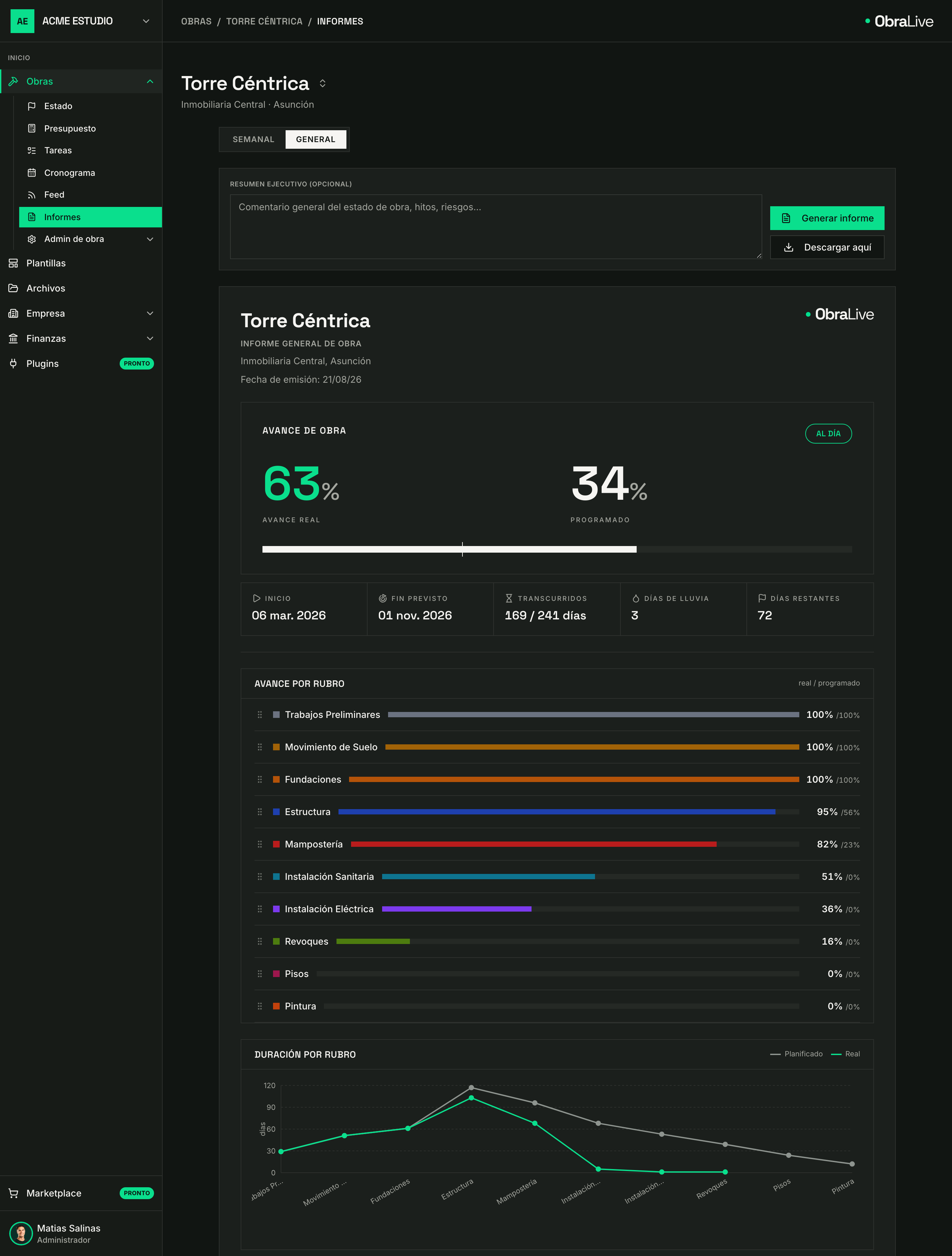Grab the drag handle for Pintura row
The width and height of the screenshot is (952, 1256).
tap(259, 1006)
